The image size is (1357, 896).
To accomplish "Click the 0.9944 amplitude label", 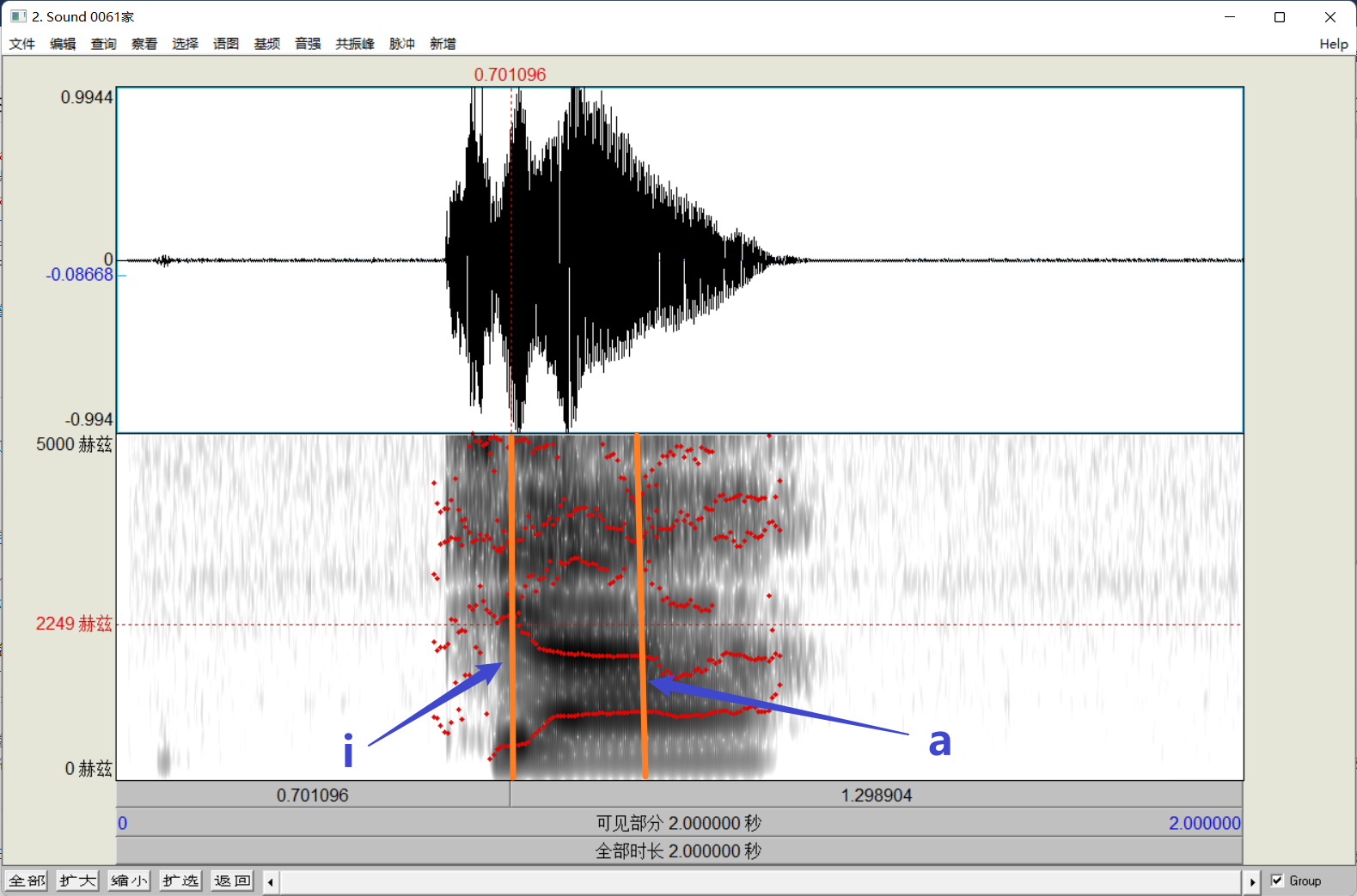I will point(87,97).
